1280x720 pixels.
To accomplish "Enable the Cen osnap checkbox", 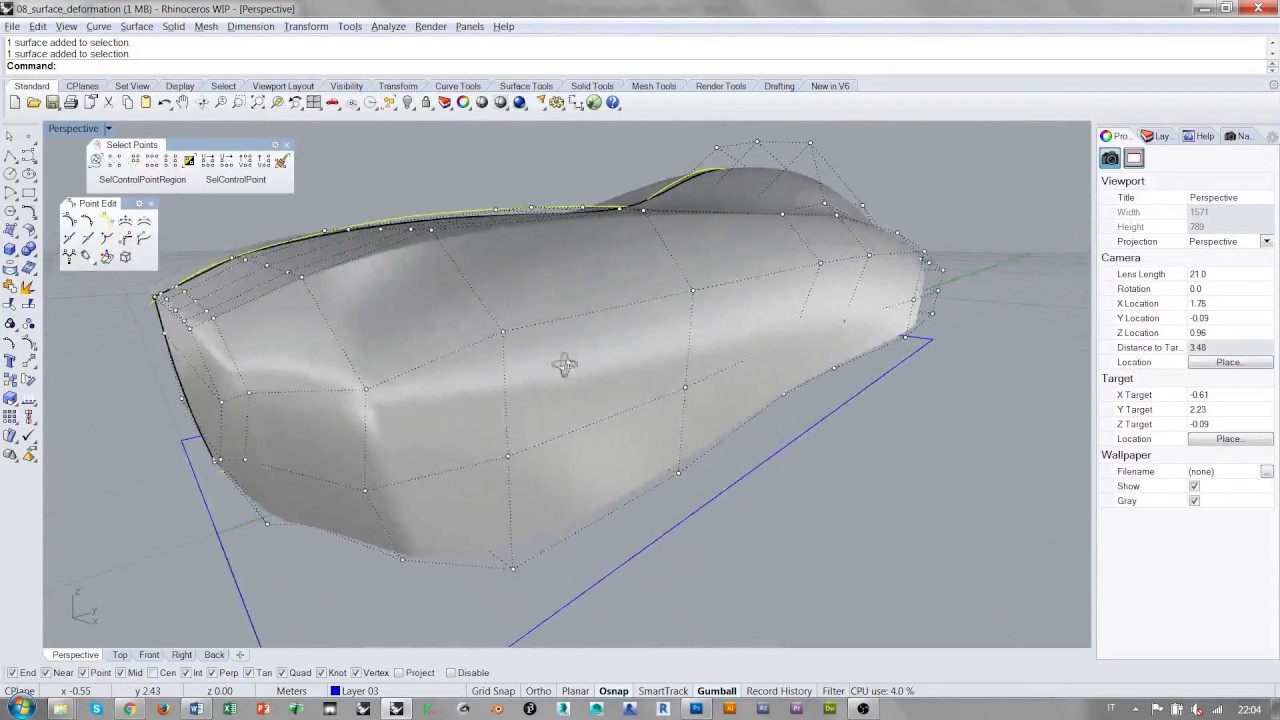I will point(154,673).
